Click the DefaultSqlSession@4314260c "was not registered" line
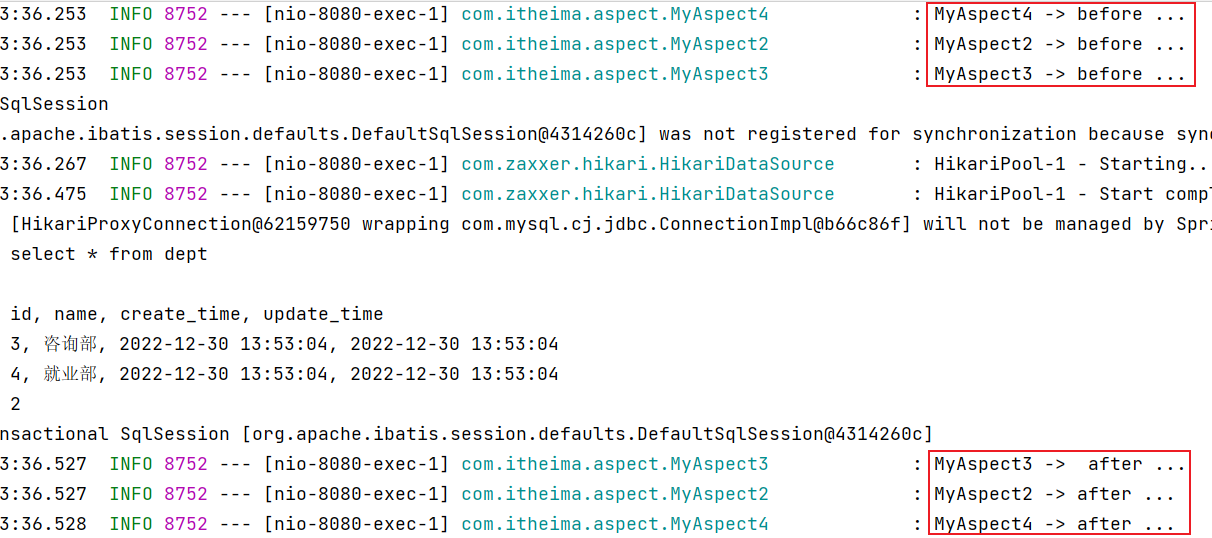1212x538 pixels. pos(600,134)
